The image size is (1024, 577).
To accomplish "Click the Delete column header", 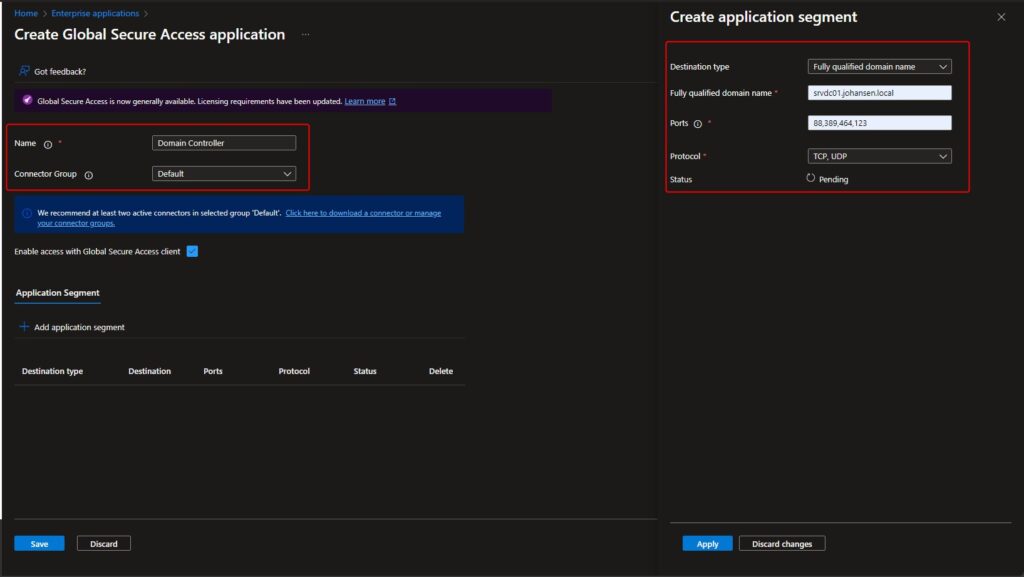I will click(441, 371).
